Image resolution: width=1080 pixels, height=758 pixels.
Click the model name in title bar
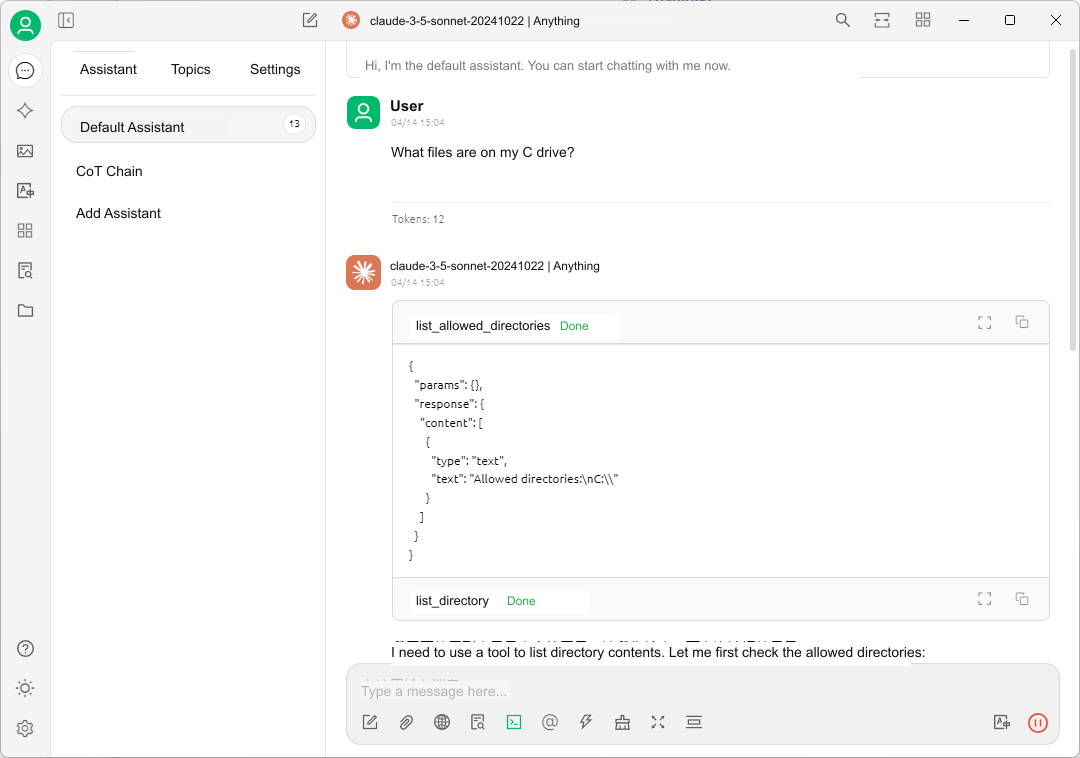(x=474, y=21)
